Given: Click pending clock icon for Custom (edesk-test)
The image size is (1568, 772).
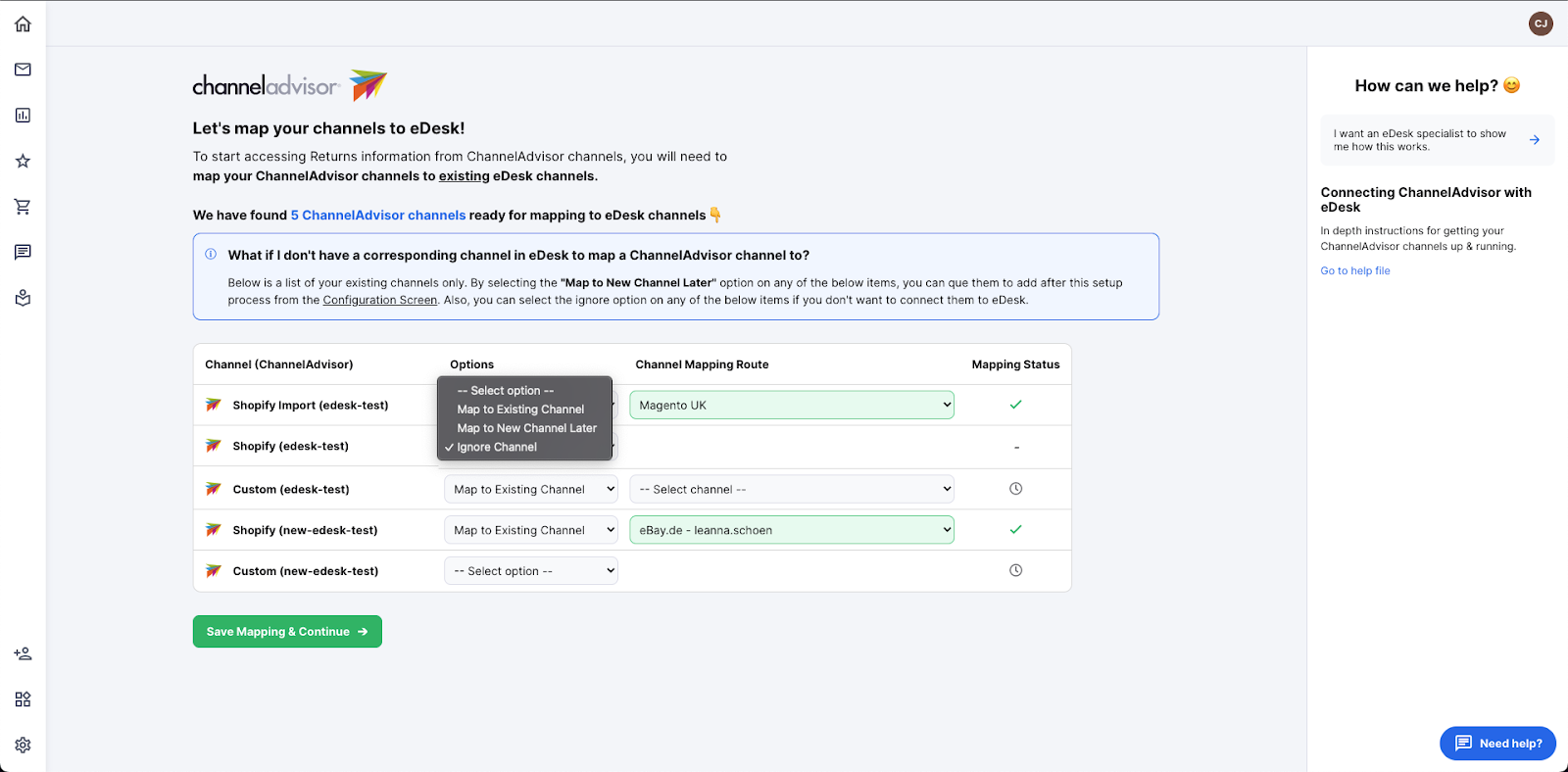Looking at the screenshot, I should tap(1015, 489).
